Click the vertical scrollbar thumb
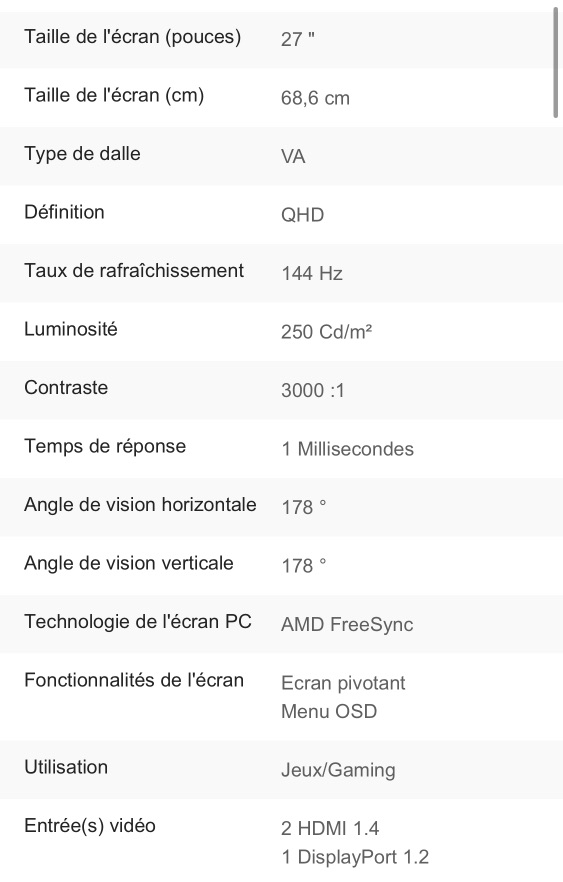 [556, 61]
